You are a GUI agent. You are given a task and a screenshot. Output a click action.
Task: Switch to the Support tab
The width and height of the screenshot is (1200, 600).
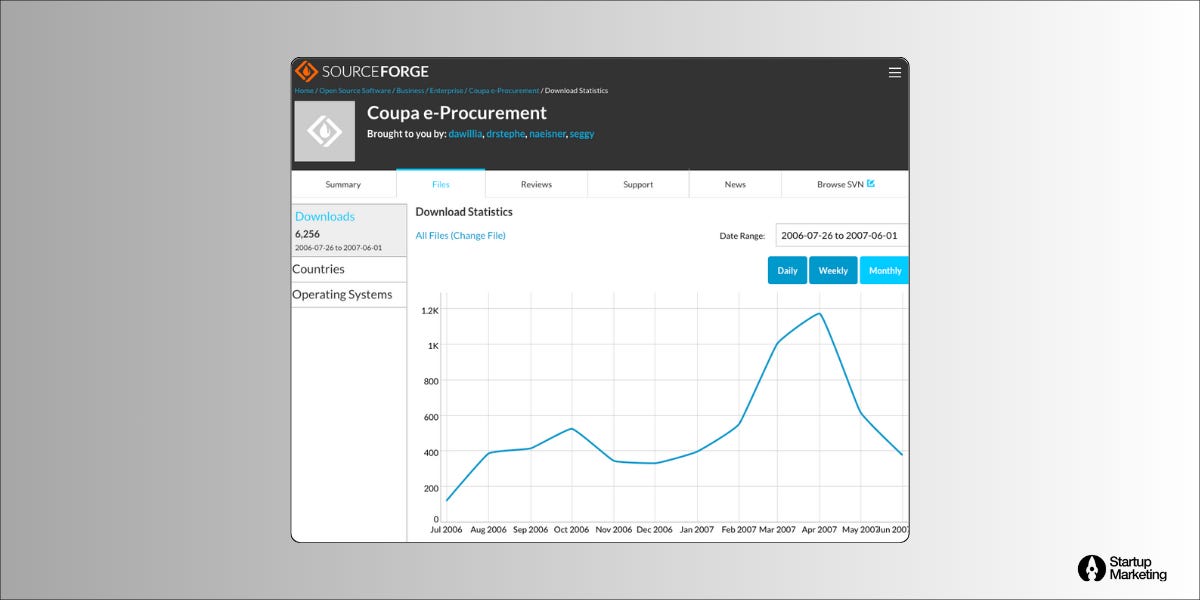pyautogui.click(x=638, y=184)
